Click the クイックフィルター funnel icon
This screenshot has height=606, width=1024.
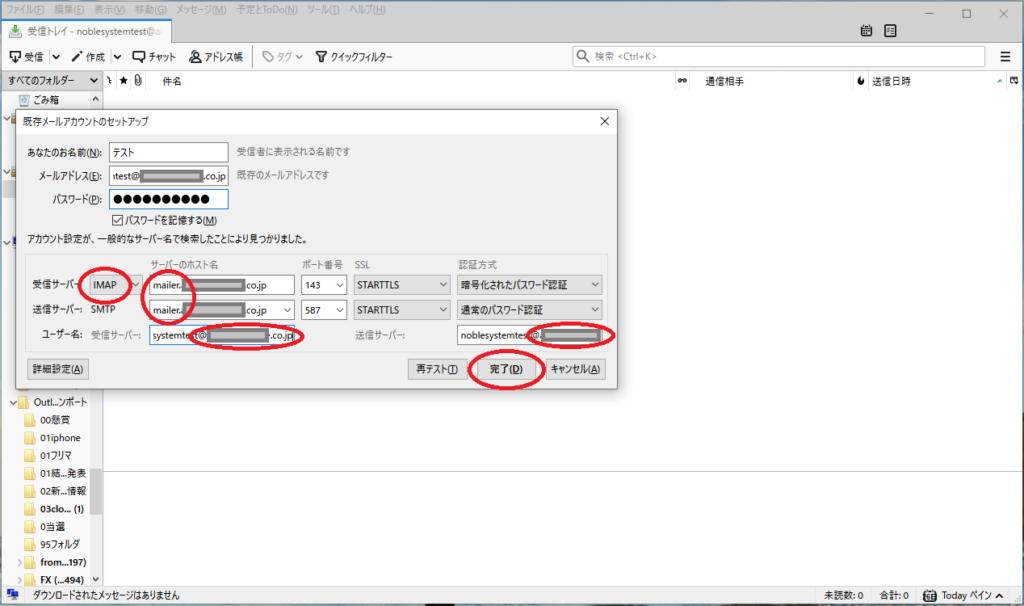[321, 57]
